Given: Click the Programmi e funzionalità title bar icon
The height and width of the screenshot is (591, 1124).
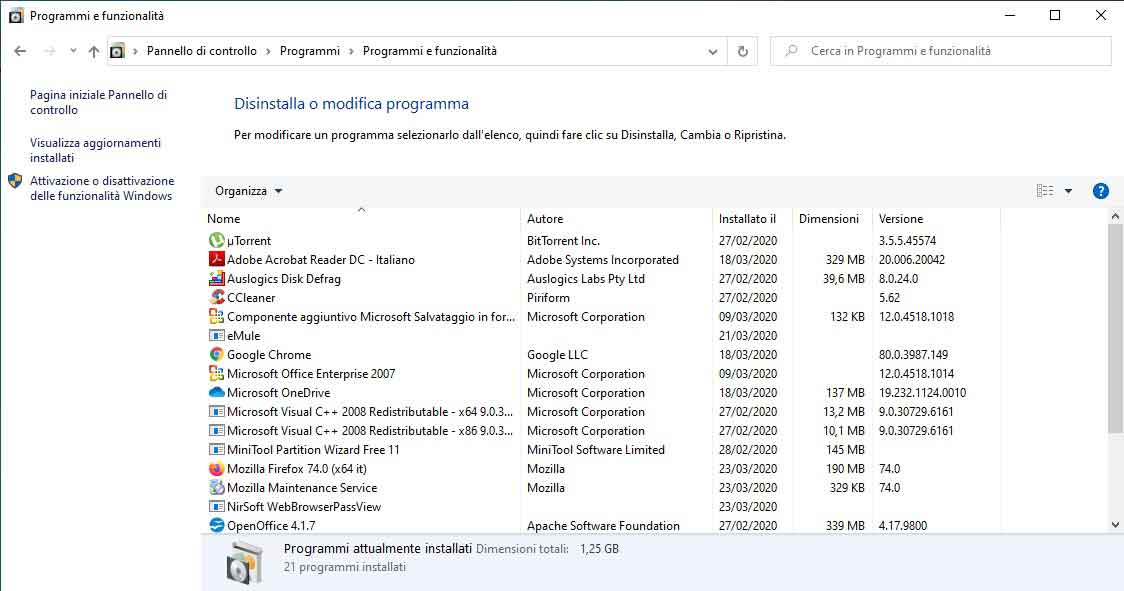Looking at the screenshot, I should [16, 16].
